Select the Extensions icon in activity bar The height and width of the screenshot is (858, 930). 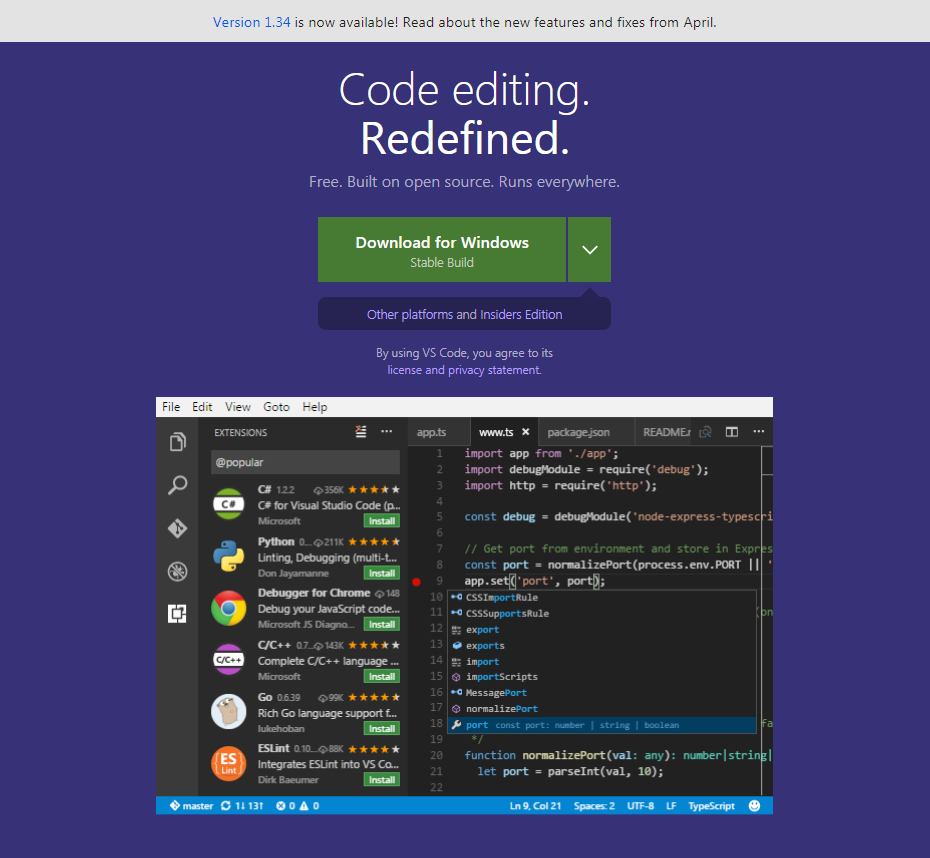pos(177,614)
